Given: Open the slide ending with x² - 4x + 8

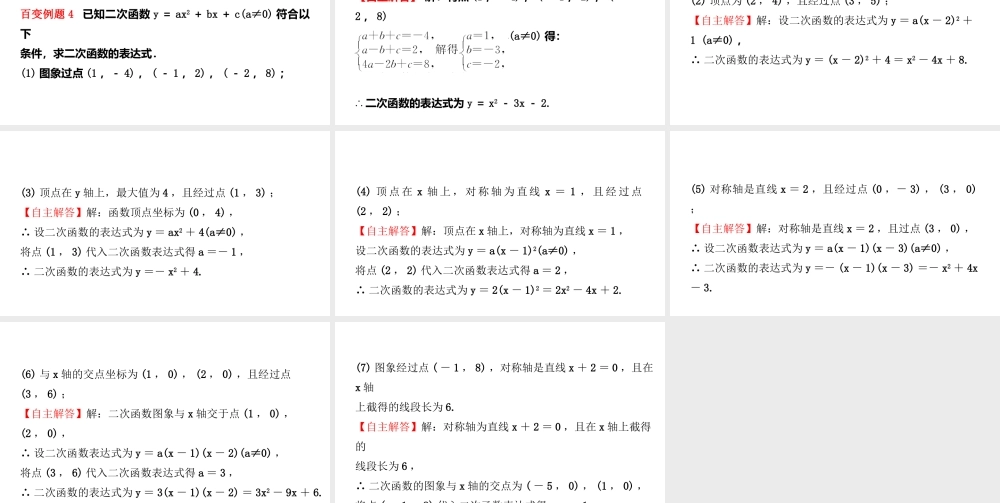Looking at the screenshot, I should (835, 62).
